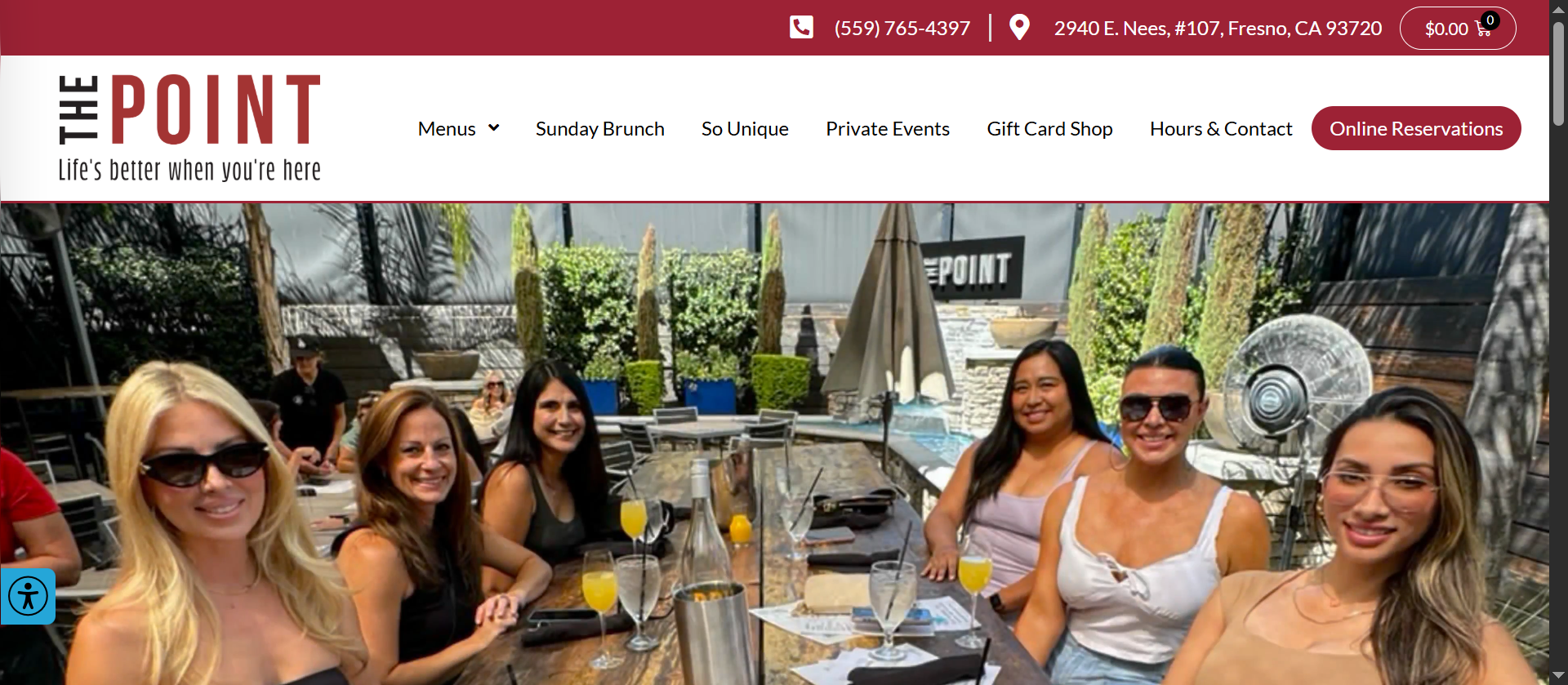Image resolution: width=1568 pixels, height=685 pixels.
Task: Open the accessibility options icon
Action: (28, 596)
